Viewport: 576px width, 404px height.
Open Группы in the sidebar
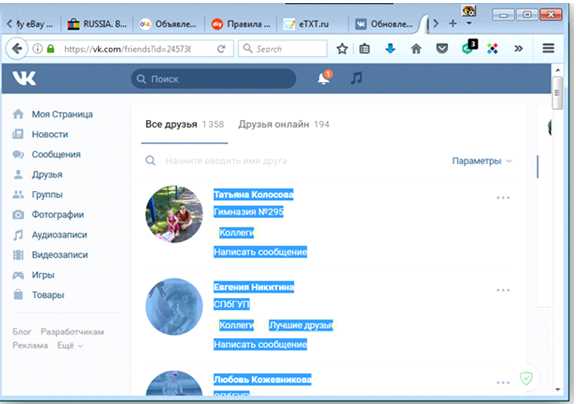pos(37,194)
